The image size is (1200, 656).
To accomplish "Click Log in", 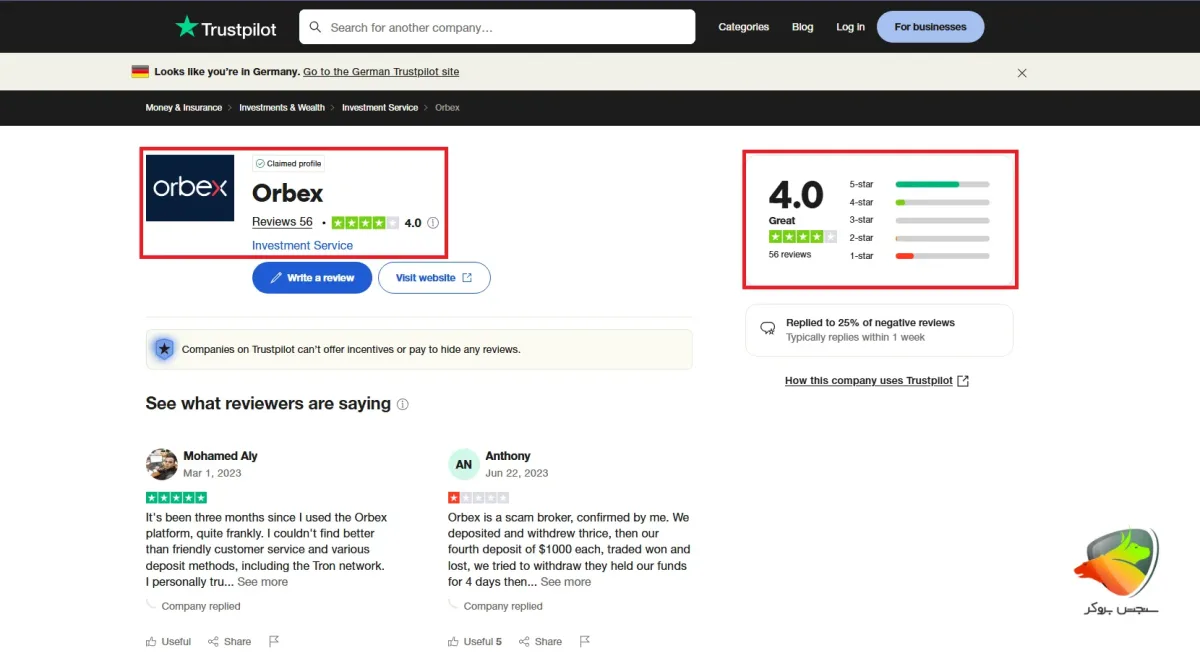I will 851,27.
